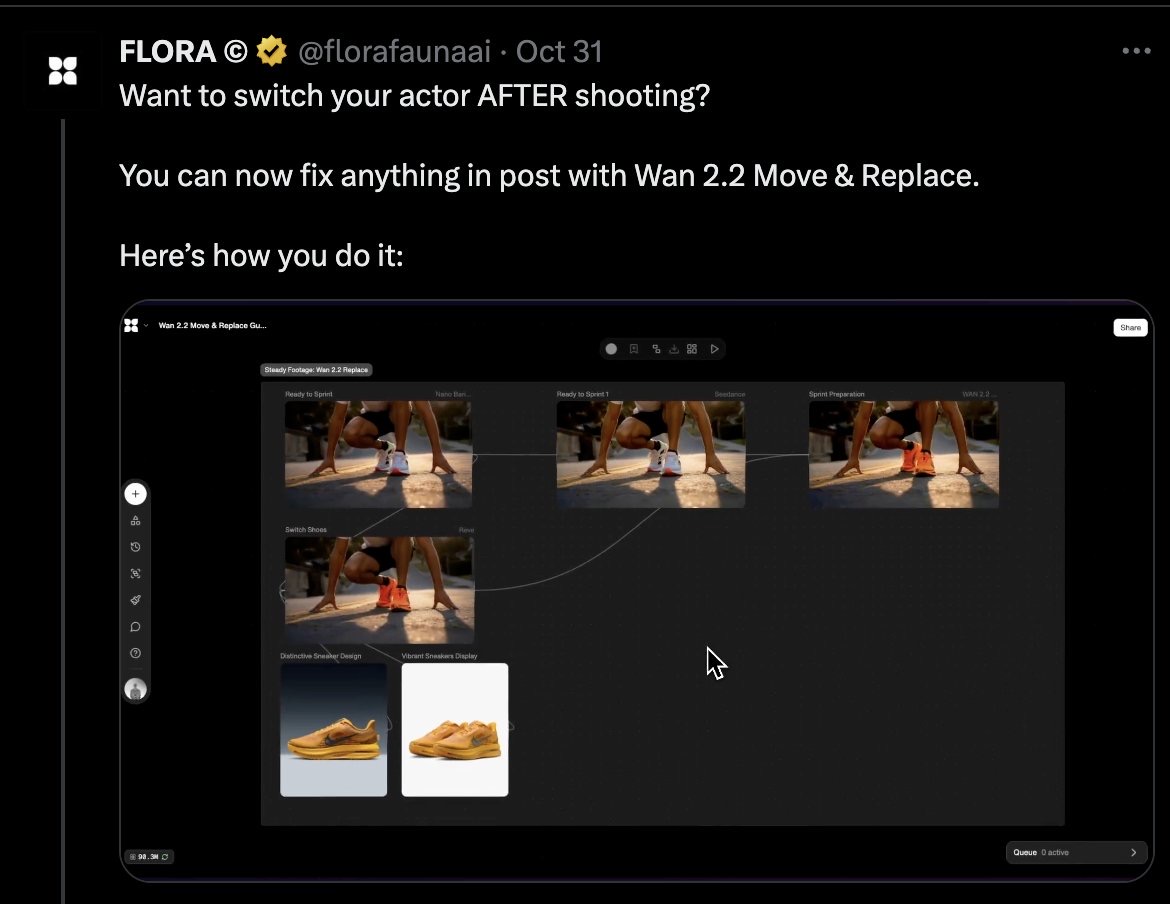Screen dimensions: 1170x904
Task: Toggle the gray circle in top toolbar
Action: [611, 349]
